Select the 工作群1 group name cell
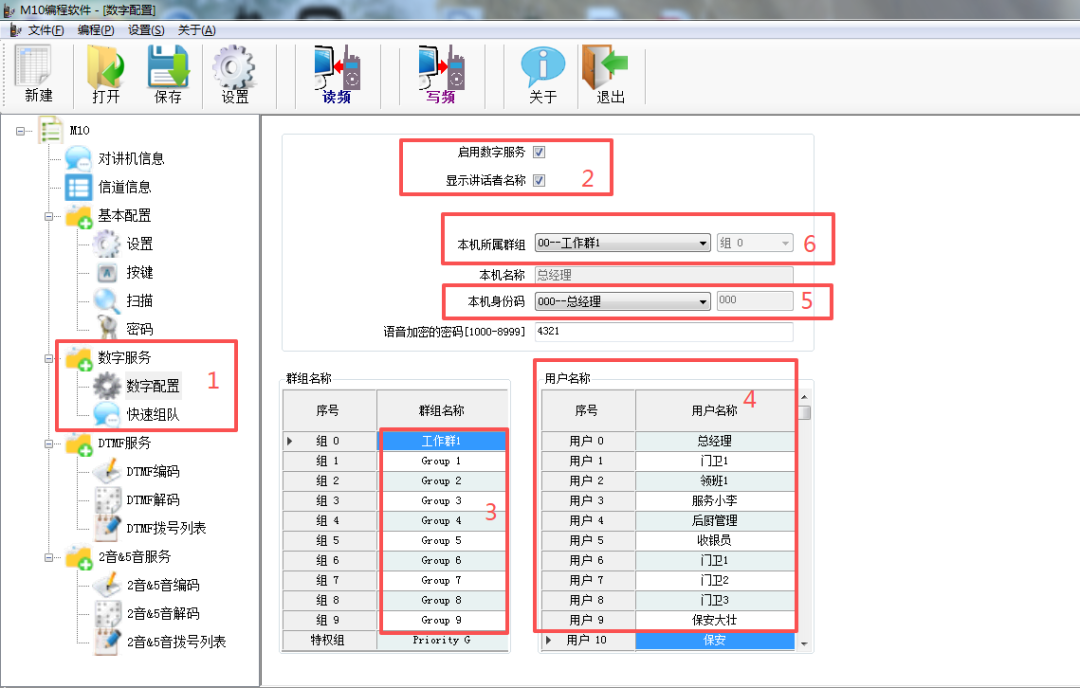Screen dimensions: 1080x688 coord(442,441)
